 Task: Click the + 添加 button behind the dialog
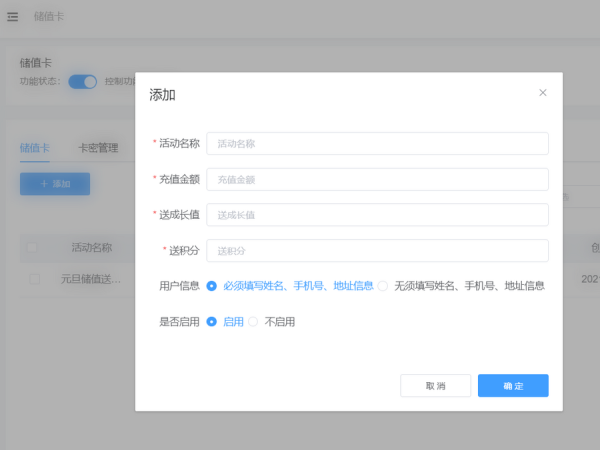click(55, 184)
